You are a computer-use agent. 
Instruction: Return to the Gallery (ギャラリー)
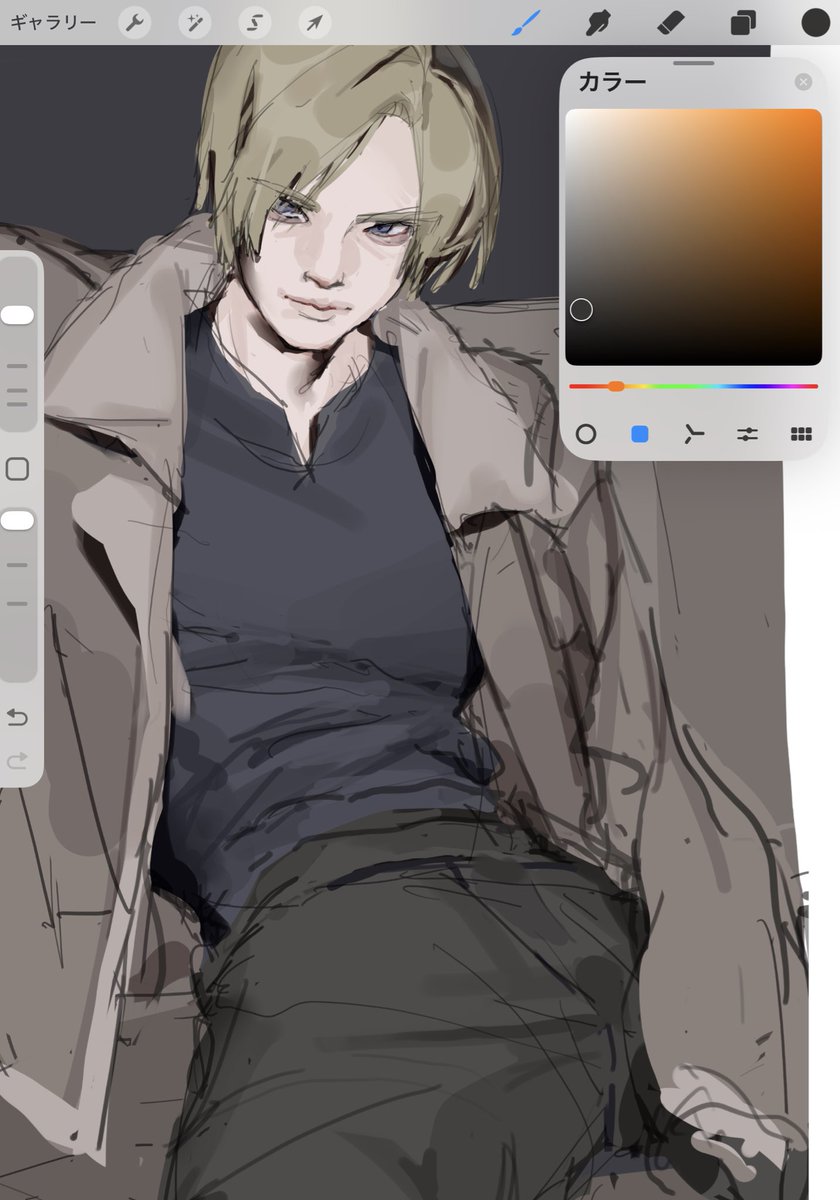point(53,22)
